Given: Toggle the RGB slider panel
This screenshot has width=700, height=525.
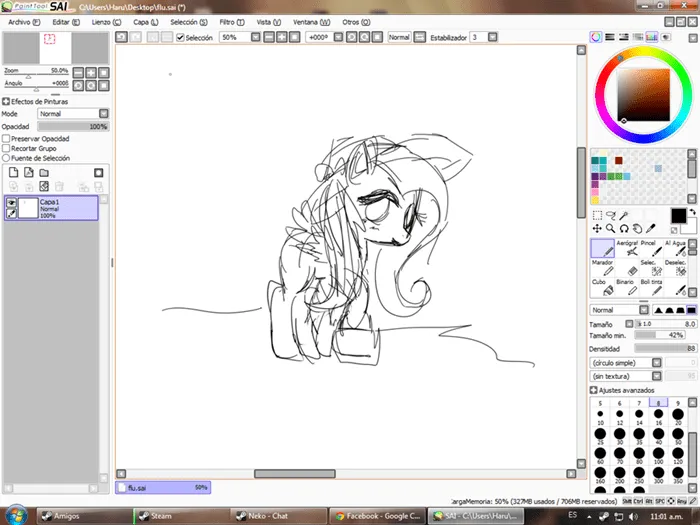Looking at the screenshot, I should [610, 37].
